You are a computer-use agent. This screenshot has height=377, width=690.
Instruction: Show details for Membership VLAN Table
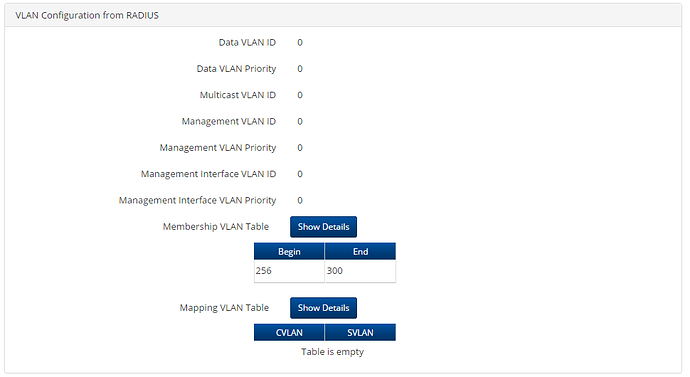coord(323,227)
